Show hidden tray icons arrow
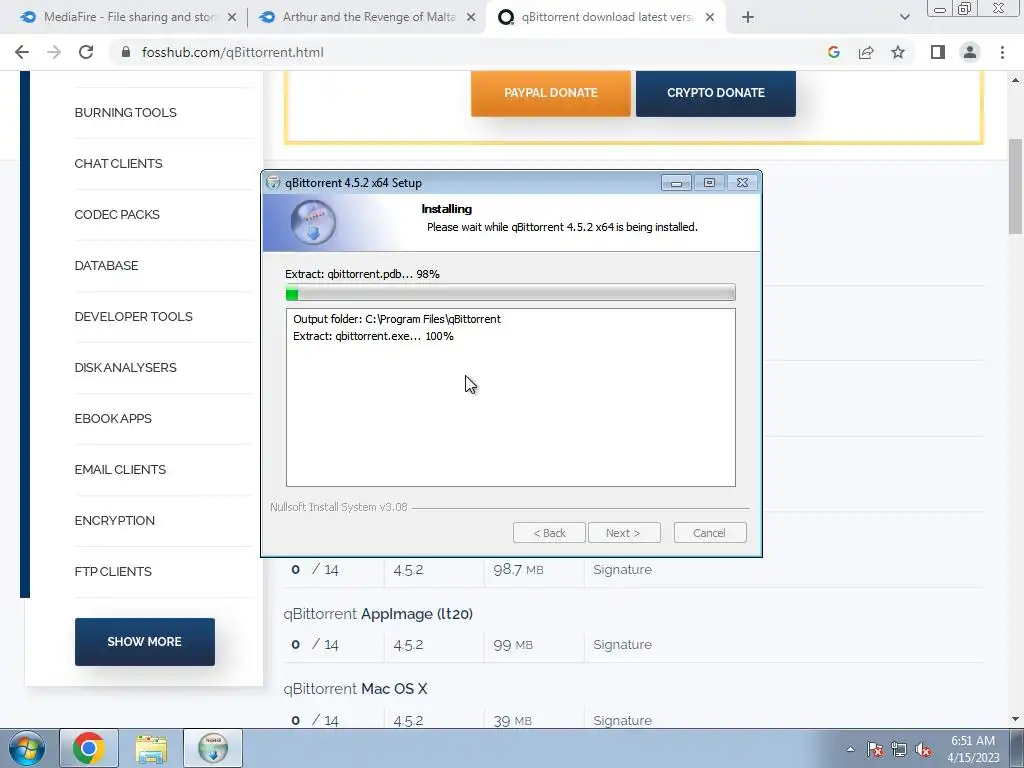 850,749
